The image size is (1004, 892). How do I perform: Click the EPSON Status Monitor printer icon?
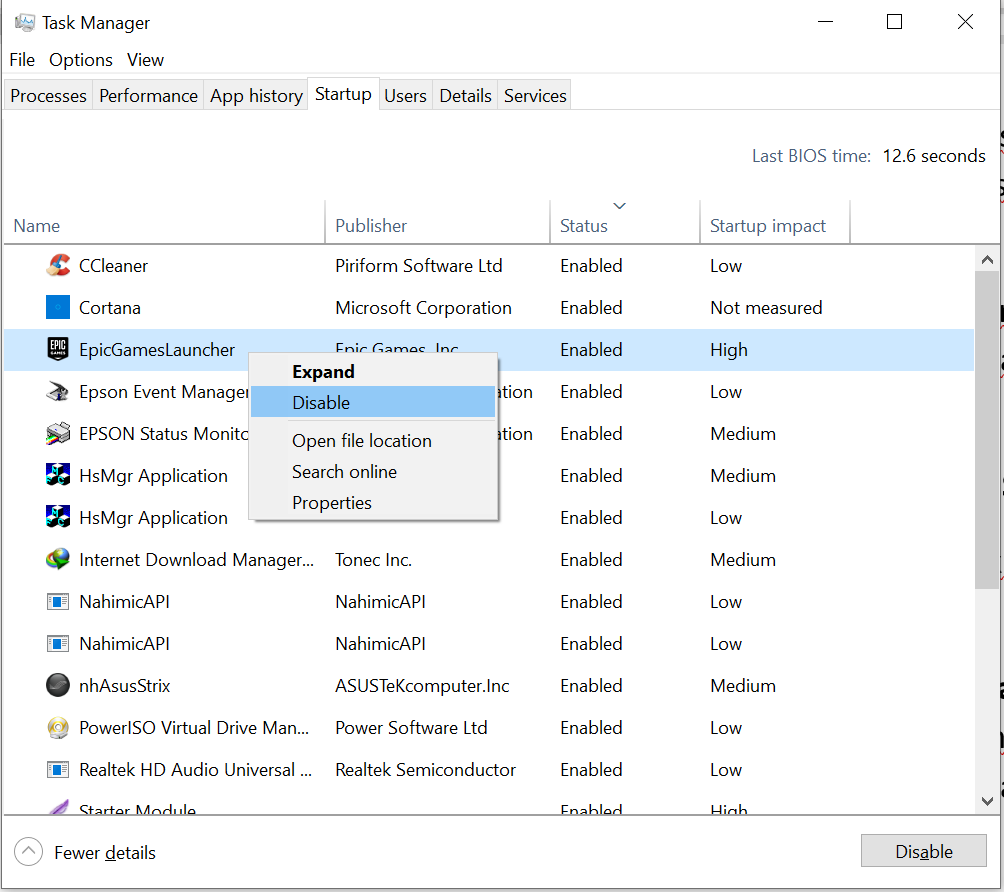click(58, 434)
